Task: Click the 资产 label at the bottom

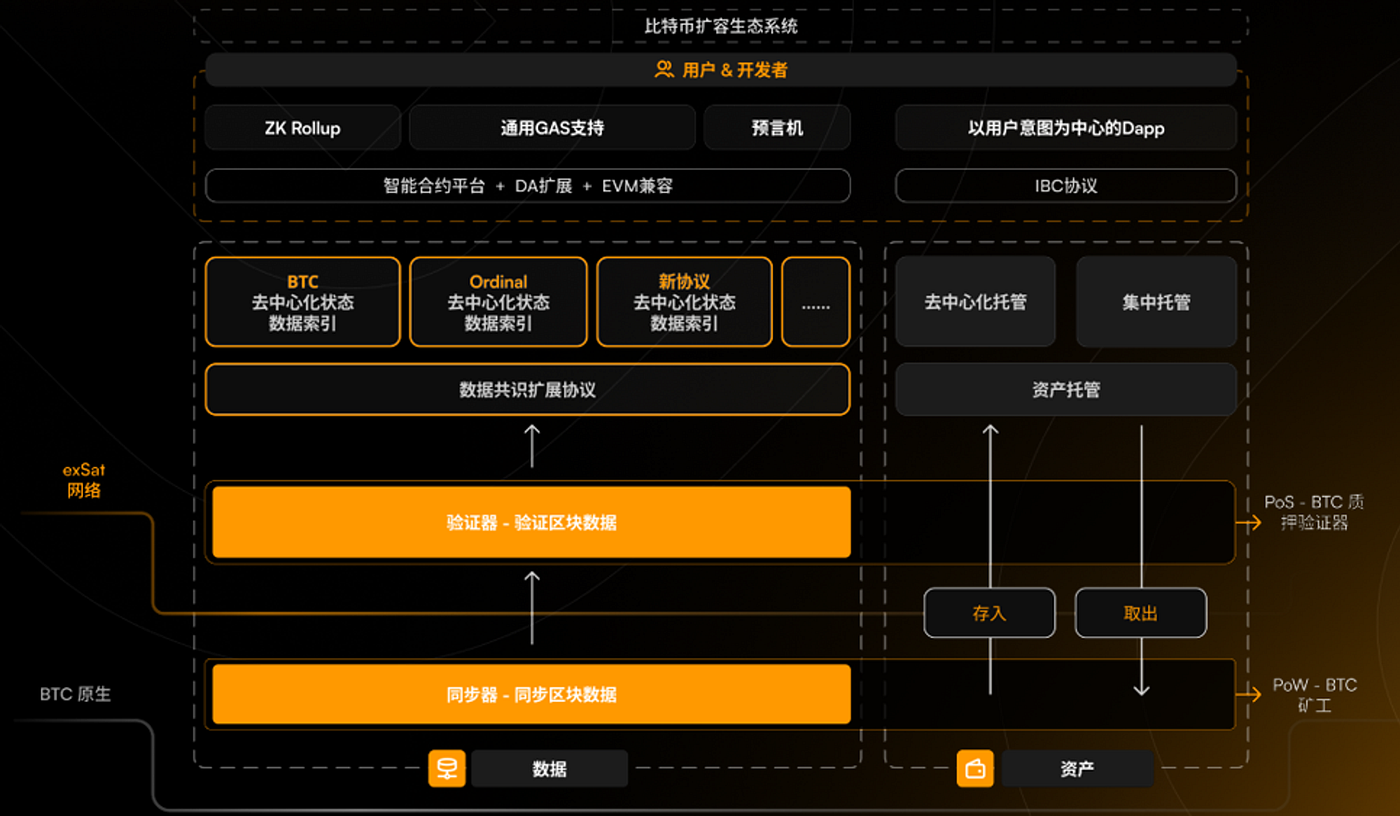Action: tap(1077, 769)
